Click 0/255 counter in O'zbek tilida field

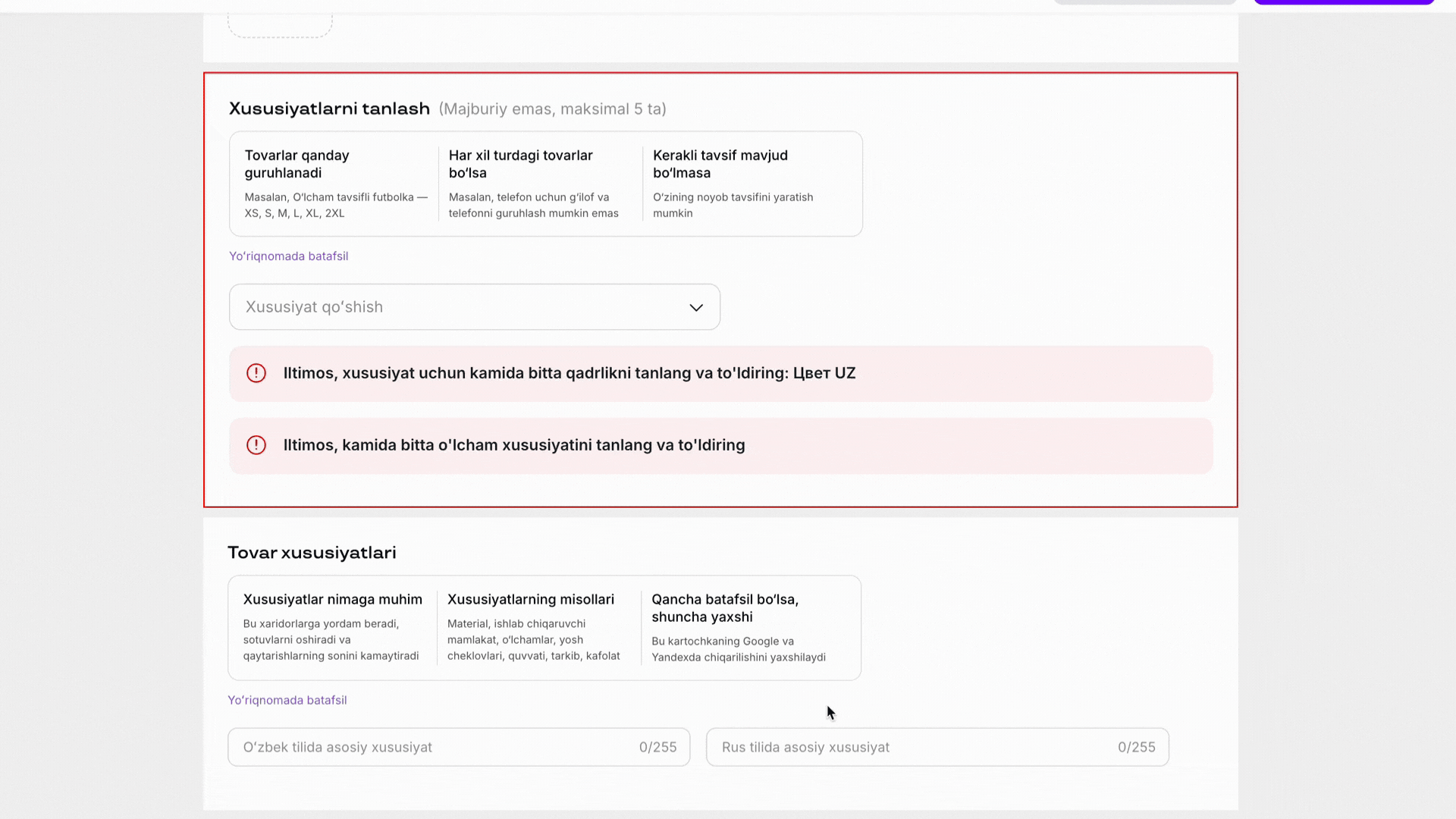point(657,747)
